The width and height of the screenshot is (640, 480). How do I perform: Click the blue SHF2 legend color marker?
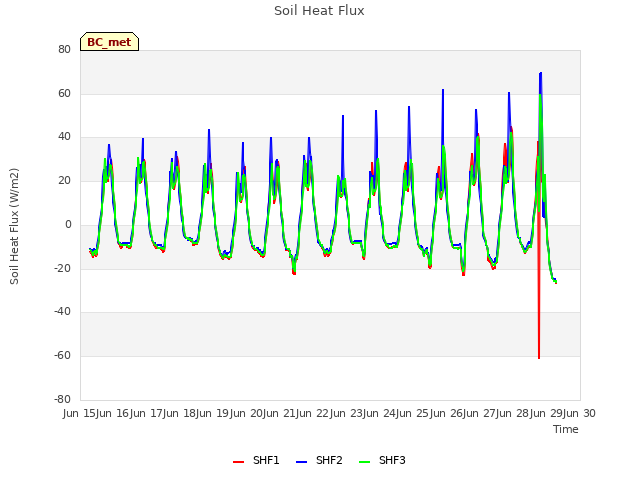pos(301,462)
